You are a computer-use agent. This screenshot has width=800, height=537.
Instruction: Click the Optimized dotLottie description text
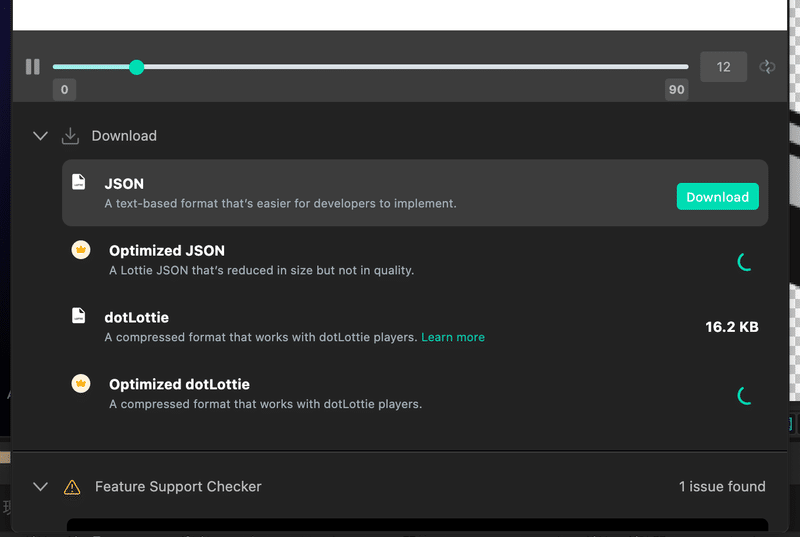click(x=265, y=404)
